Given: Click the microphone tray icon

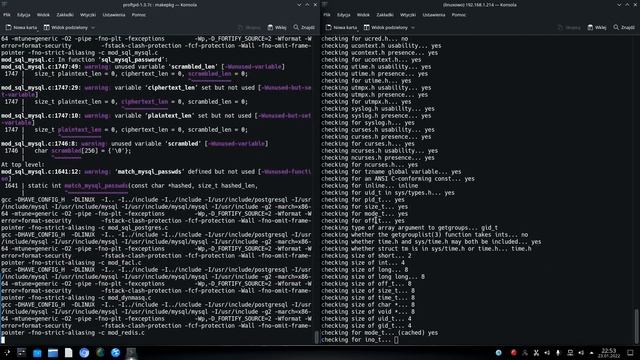Looking at the screenshot, I should click(558, 353).
